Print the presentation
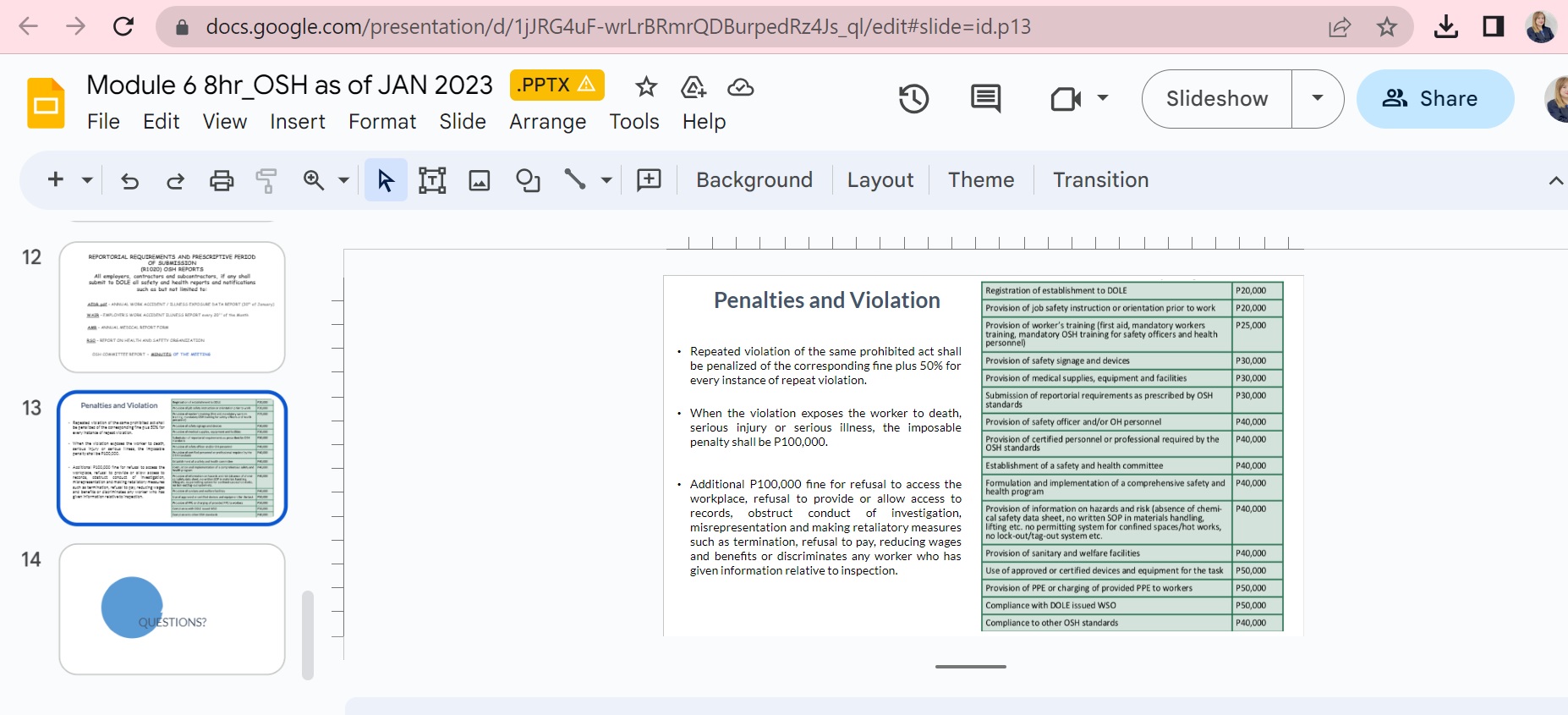The image size is (1568, 715). pyautogui.click(x=222, y=180)
